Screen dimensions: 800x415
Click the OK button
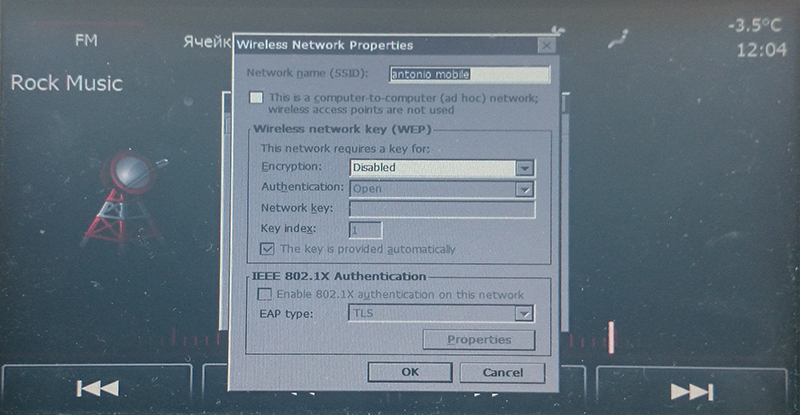pyautogui.click(x=410, y=372)
